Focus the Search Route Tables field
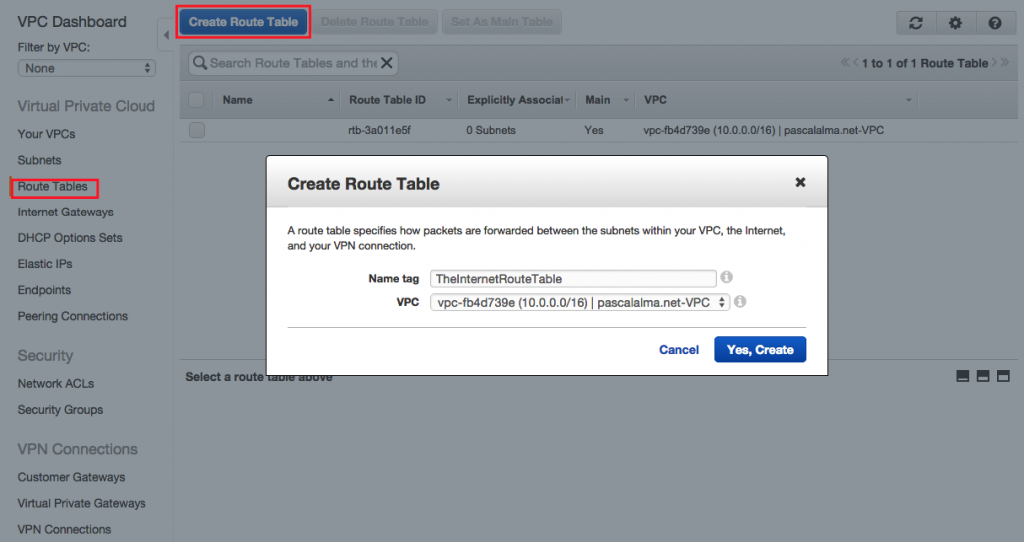The image size is (1024, 542). 293,63
